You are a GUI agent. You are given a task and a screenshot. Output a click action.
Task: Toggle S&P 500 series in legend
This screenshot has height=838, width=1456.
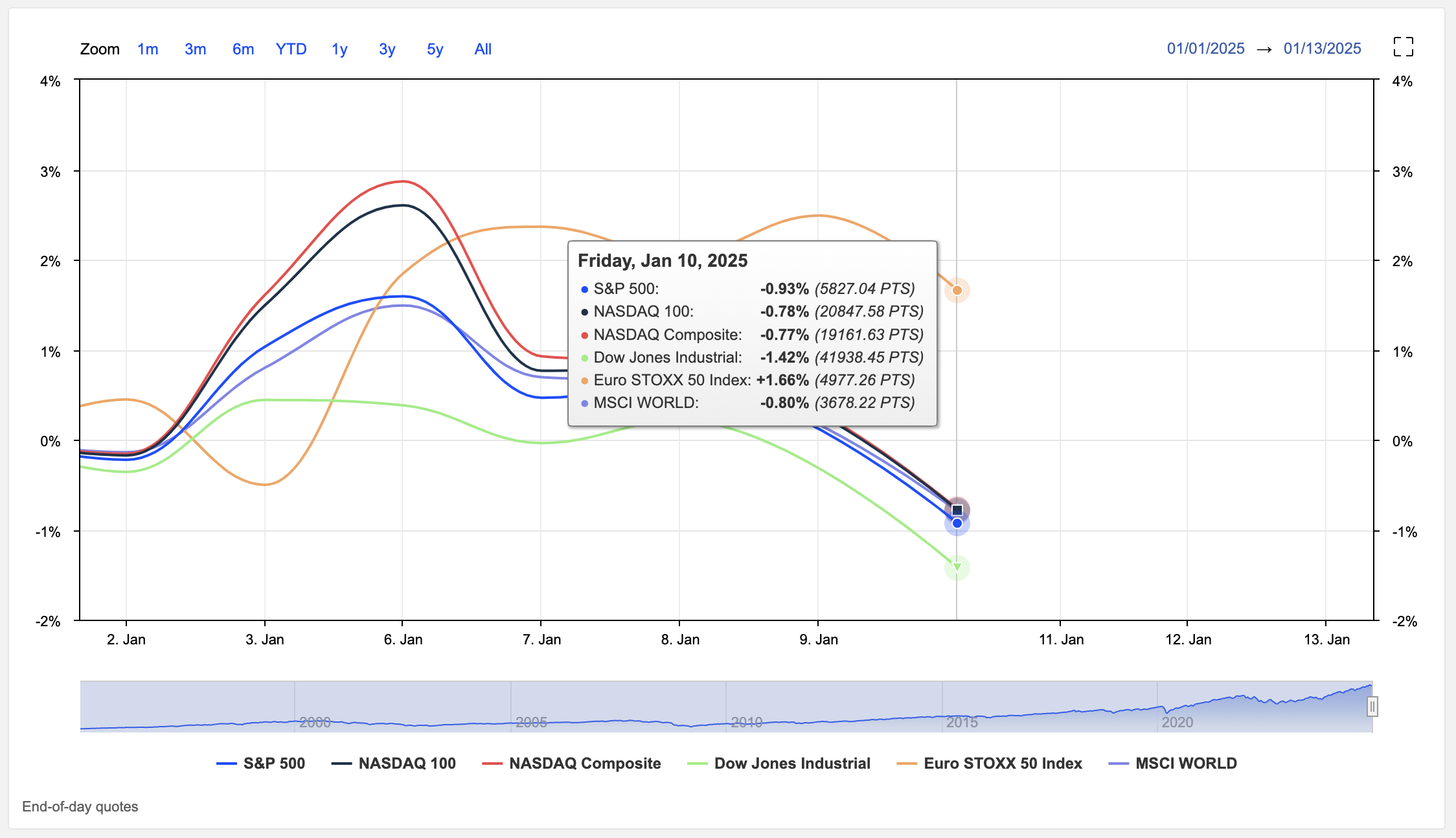pyautogui.click(x=260, y=764)
